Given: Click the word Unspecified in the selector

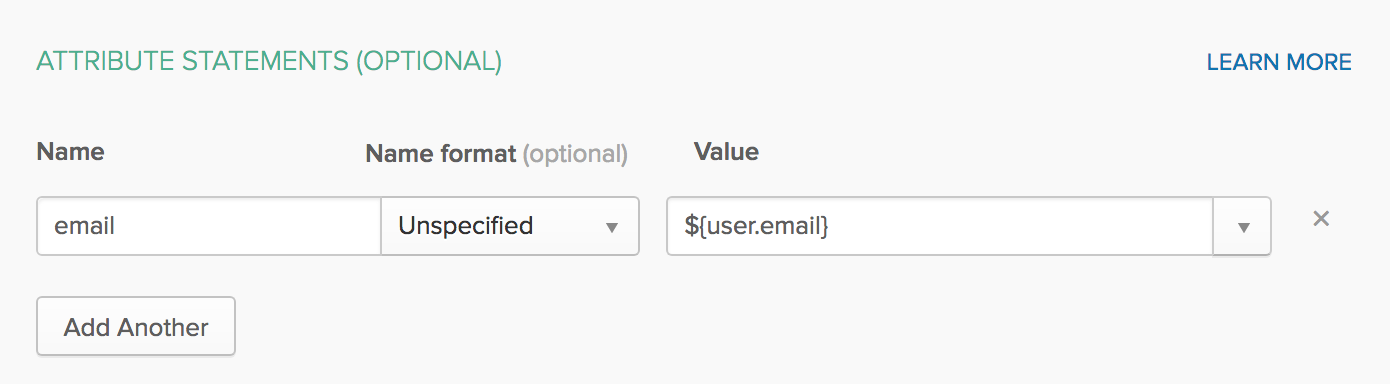Looking at the screenshot, I should (466, 226).
